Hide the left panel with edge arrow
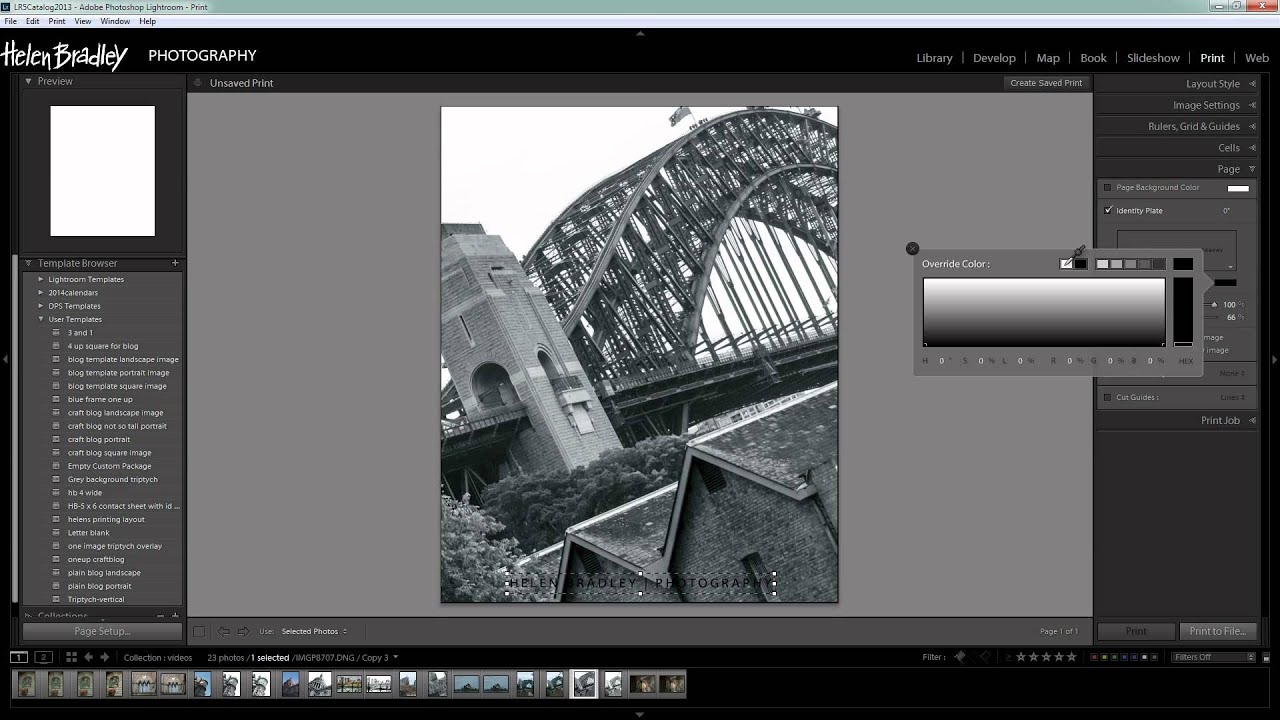Image resolution: width=1280 pixels, height=720 pixels. pyautogui.click(x=5, y=359)
